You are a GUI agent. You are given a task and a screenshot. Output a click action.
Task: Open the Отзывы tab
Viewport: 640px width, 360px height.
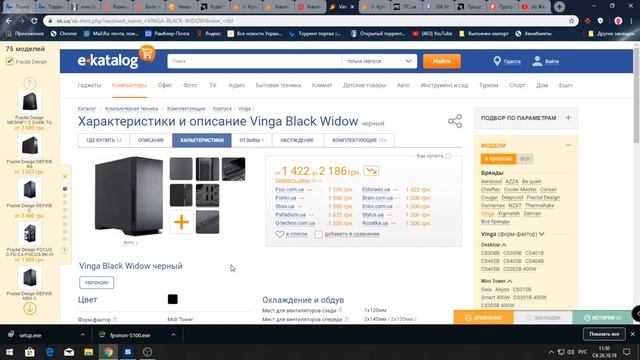point(251,140)
